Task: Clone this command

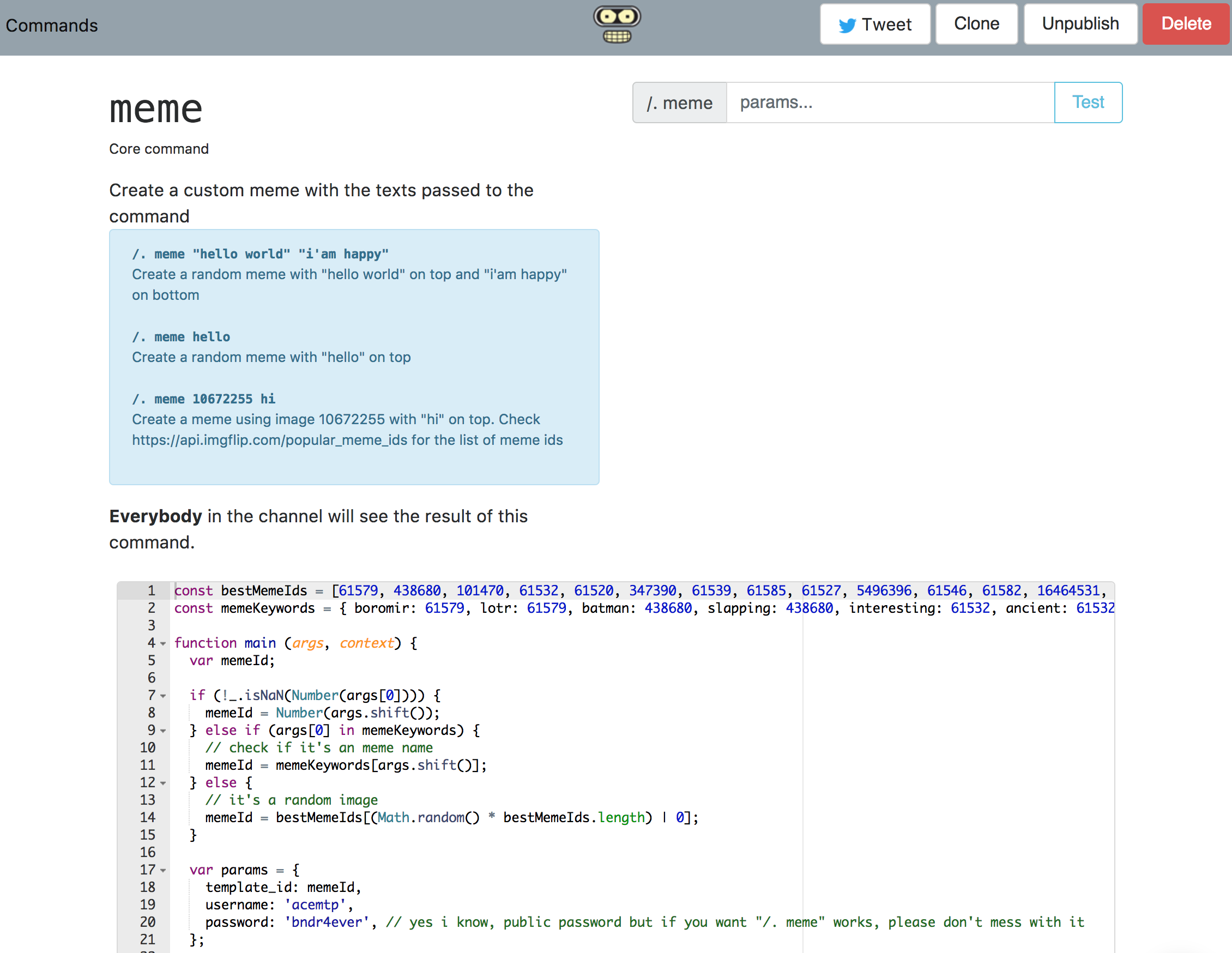Action: (976, 23)
